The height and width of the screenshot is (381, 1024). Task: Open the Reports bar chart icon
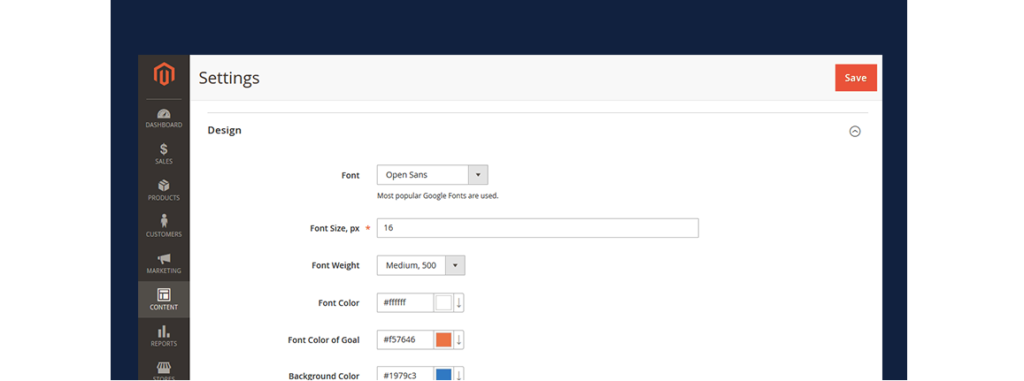pos(164,331)
